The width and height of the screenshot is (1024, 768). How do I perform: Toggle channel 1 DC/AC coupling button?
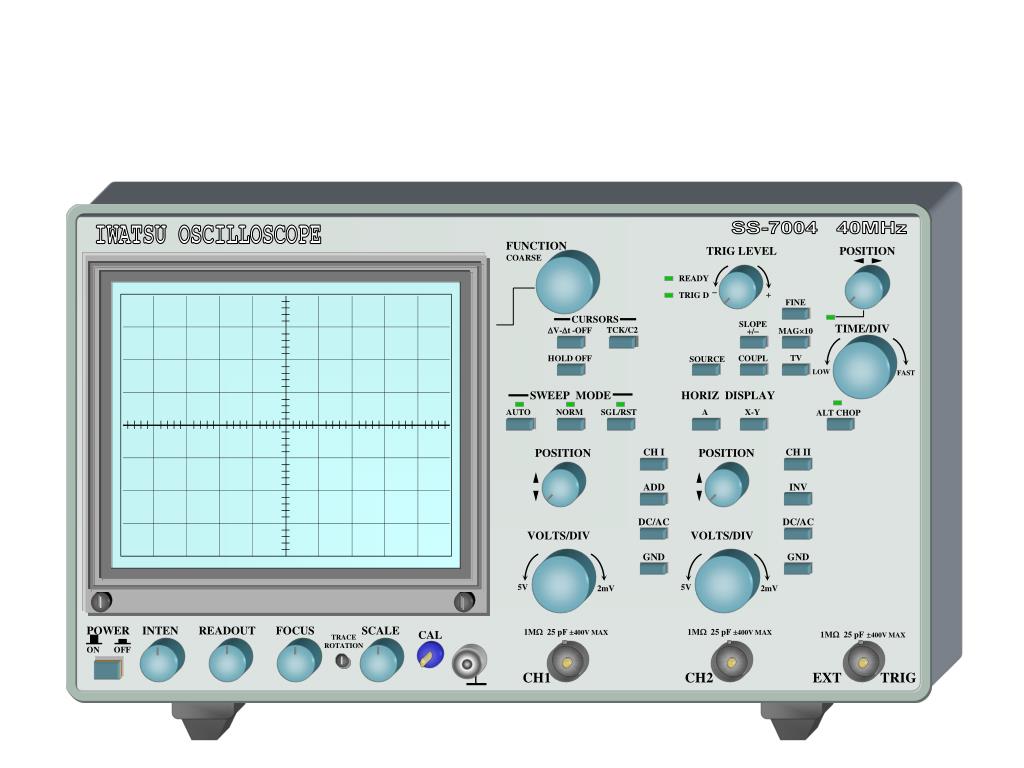point(654,534)
